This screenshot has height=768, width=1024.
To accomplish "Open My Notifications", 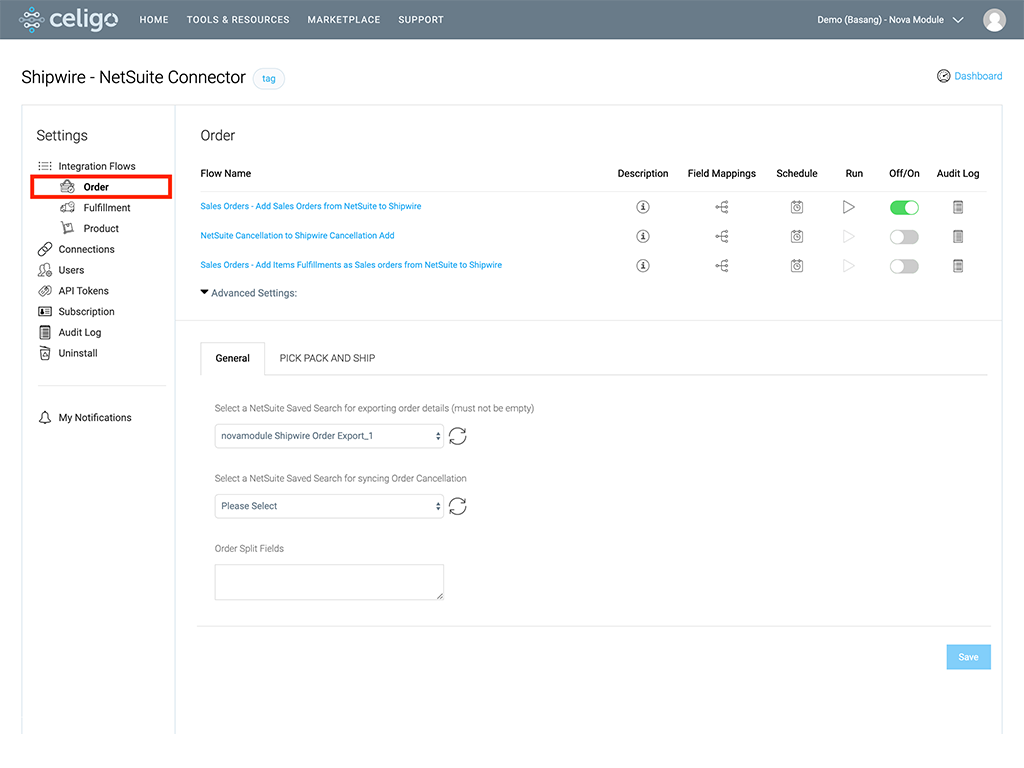I will pos(85,417).
